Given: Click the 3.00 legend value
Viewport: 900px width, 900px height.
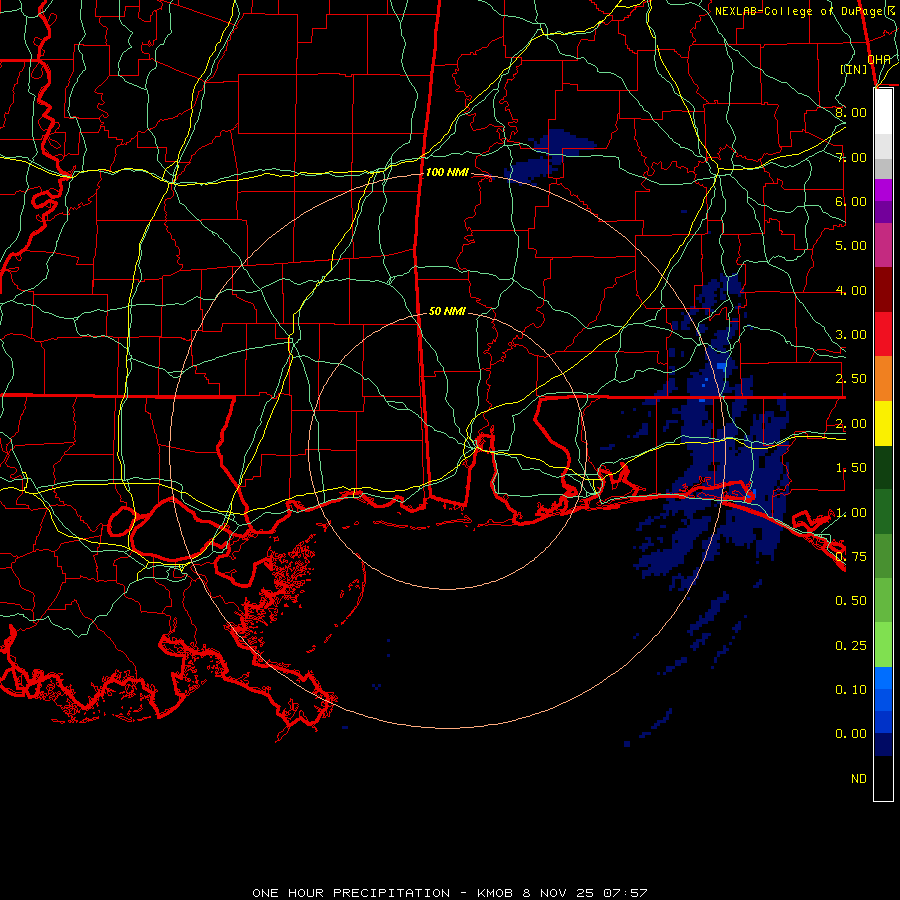Looking at the screenshot, I should pyautogui.click(x=851, y=335).
